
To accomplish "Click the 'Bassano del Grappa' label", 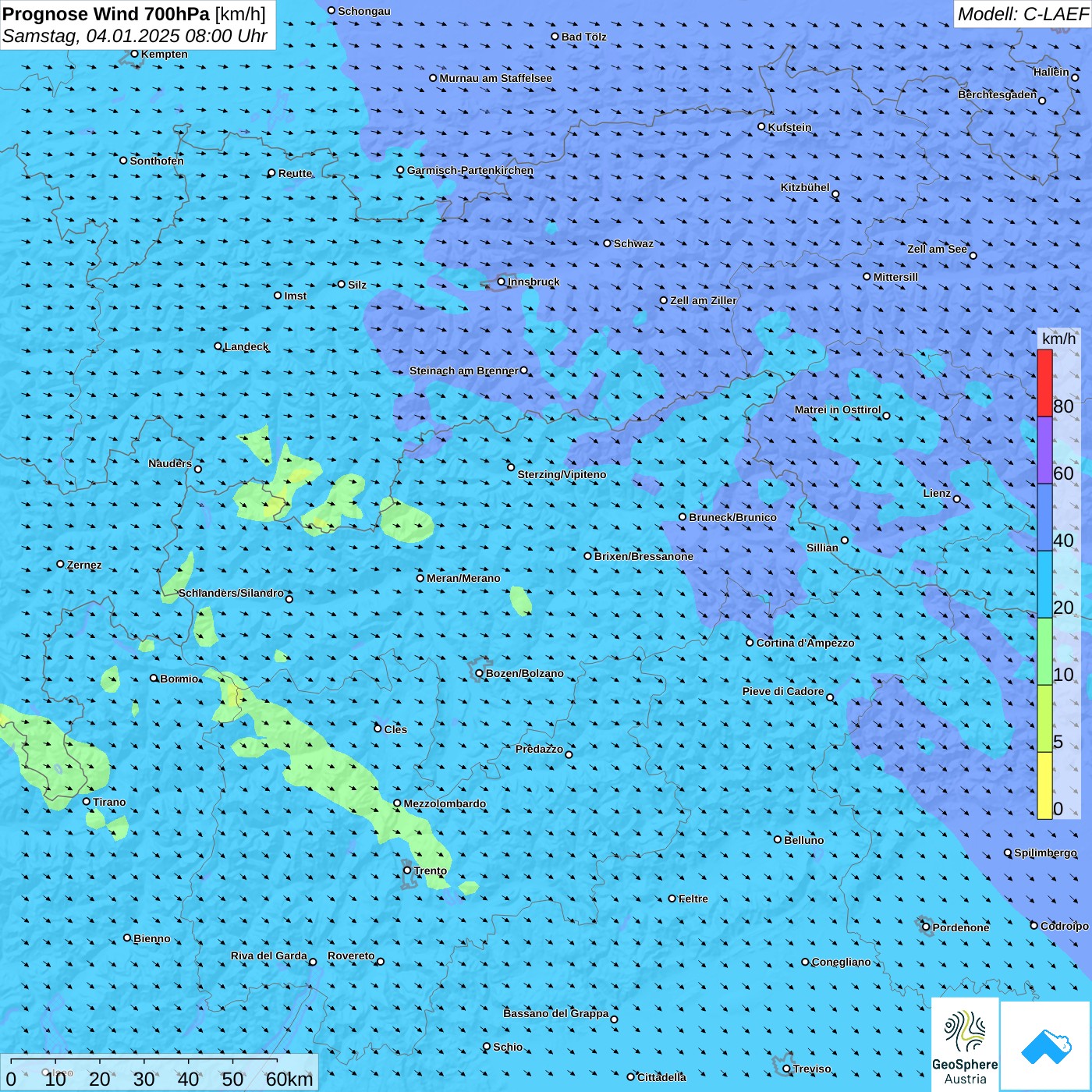I will coord(555,1013).
